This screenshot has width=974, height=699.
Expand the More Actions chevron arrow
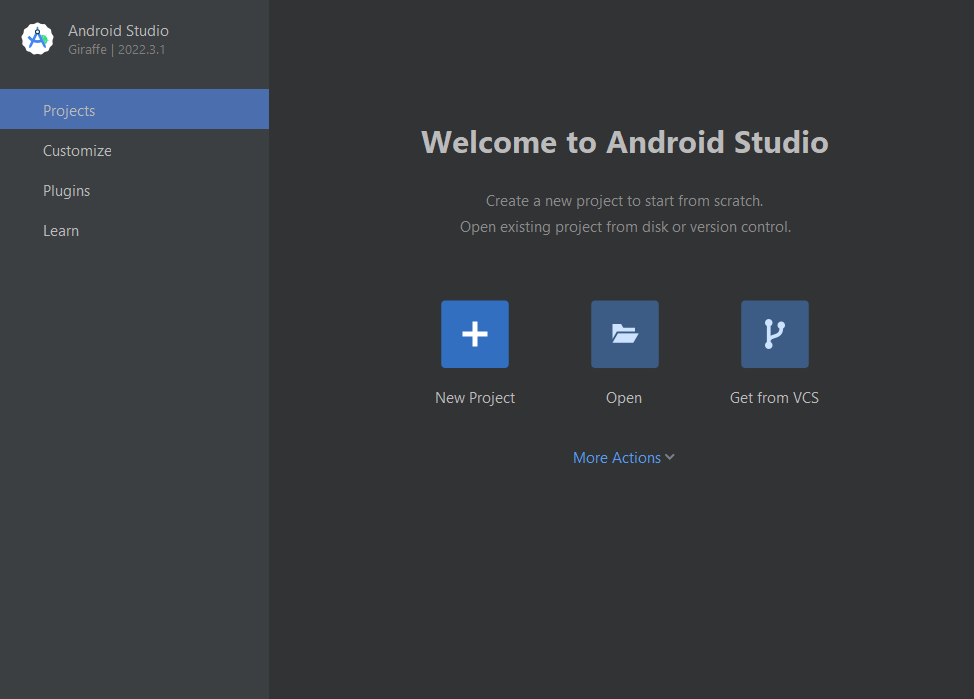(x=670, y=457)
